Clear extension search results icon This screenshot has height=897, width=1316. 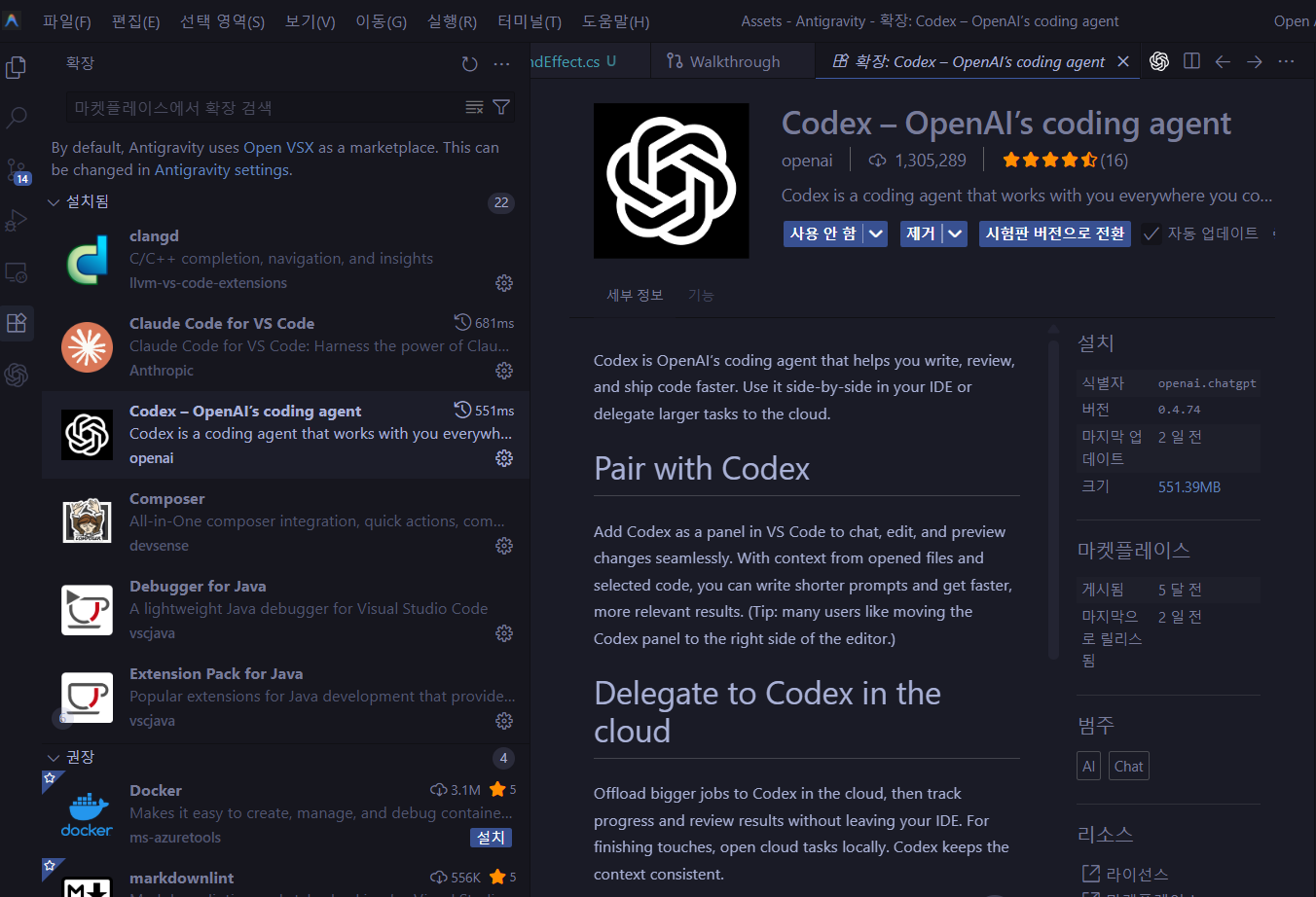(x=474, y=107)
